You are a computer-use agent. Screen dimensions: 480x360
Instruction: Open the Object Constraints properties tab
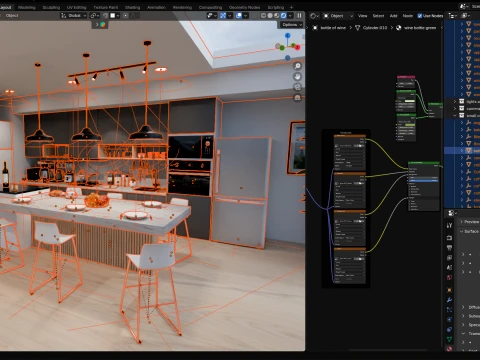(449, 329)
